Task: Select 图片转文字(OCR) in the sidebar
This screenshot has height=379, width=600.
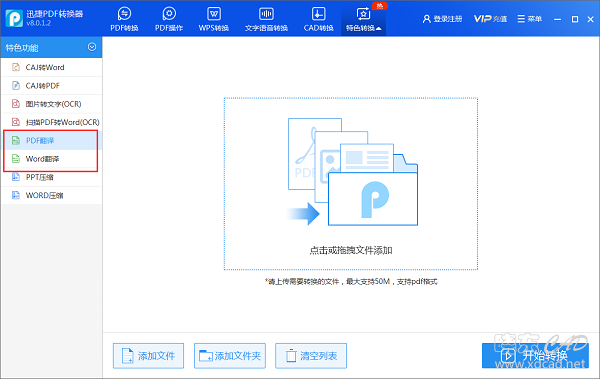Action: 51,104
